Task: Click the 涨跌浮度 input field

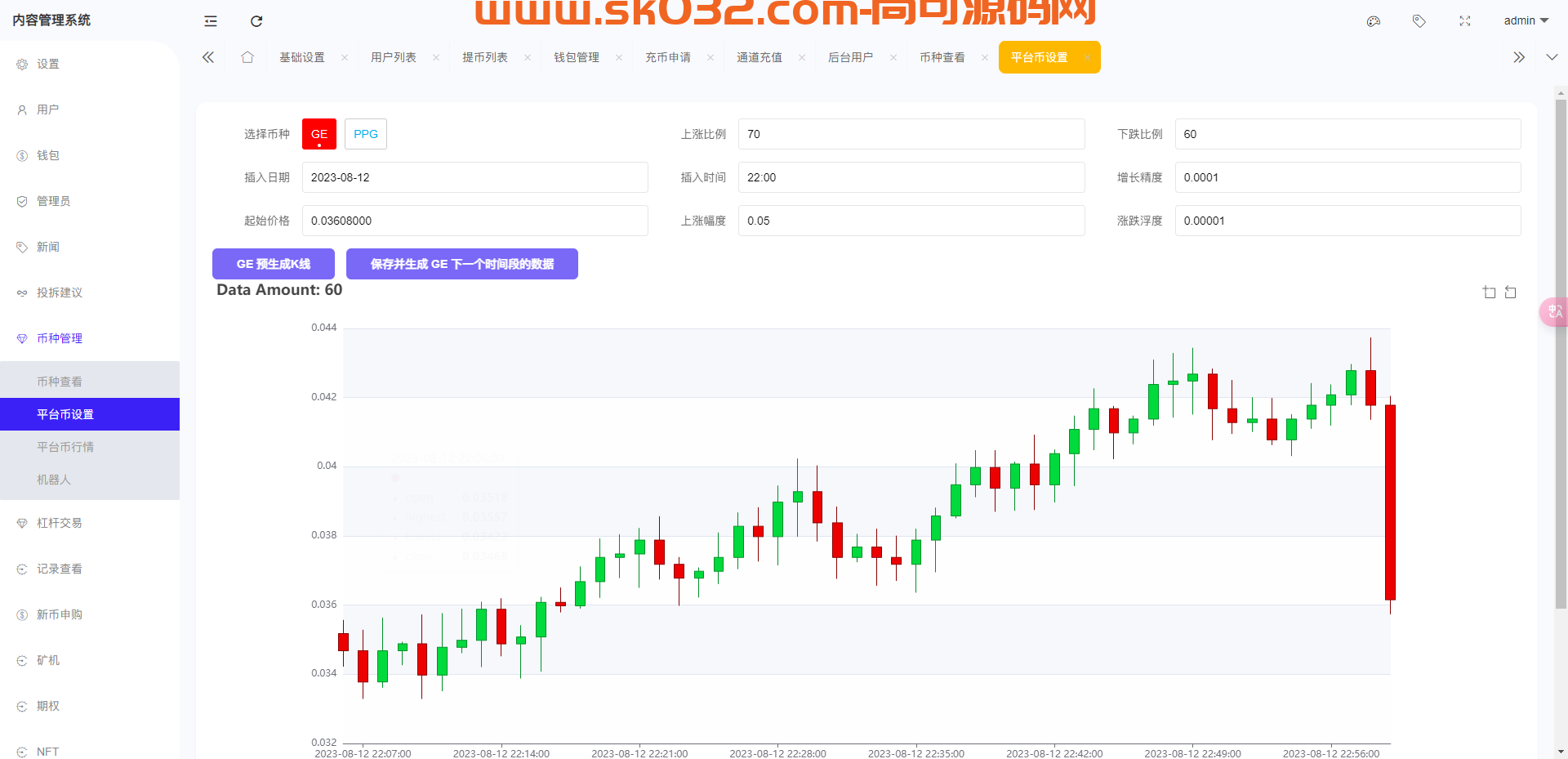Action: [x=1347, y=221]
